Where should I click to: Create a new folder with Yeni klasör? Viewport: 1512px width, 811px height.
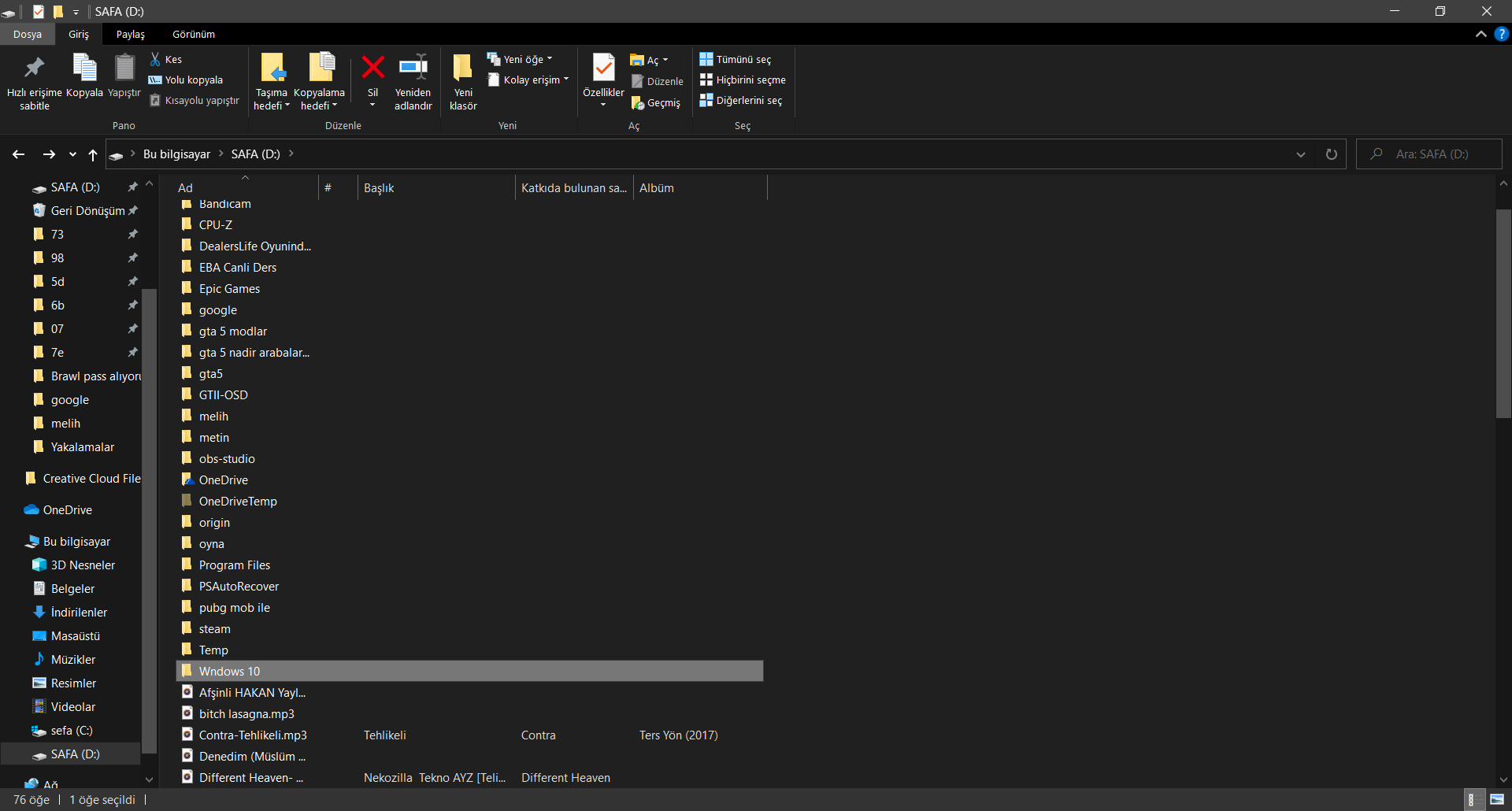coord(463,82)
